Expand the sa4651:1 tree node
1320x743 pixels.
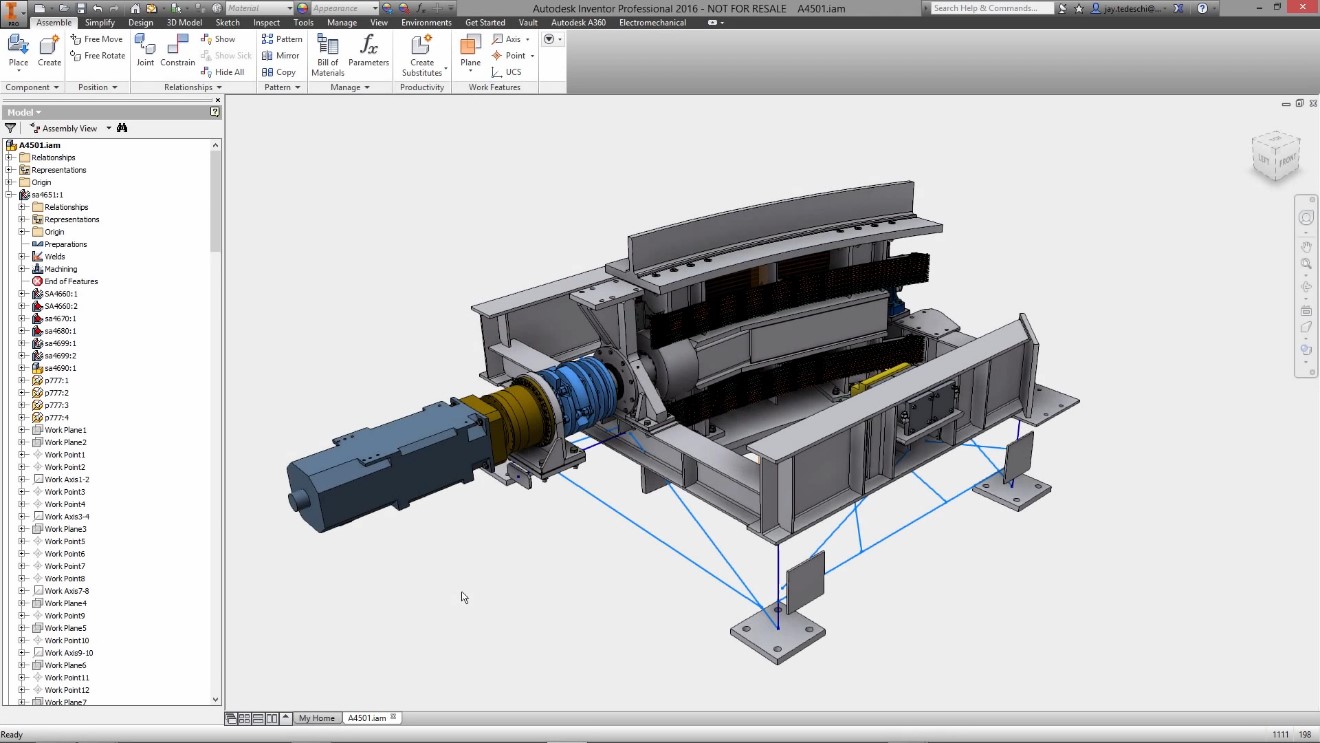coord(9,195)
